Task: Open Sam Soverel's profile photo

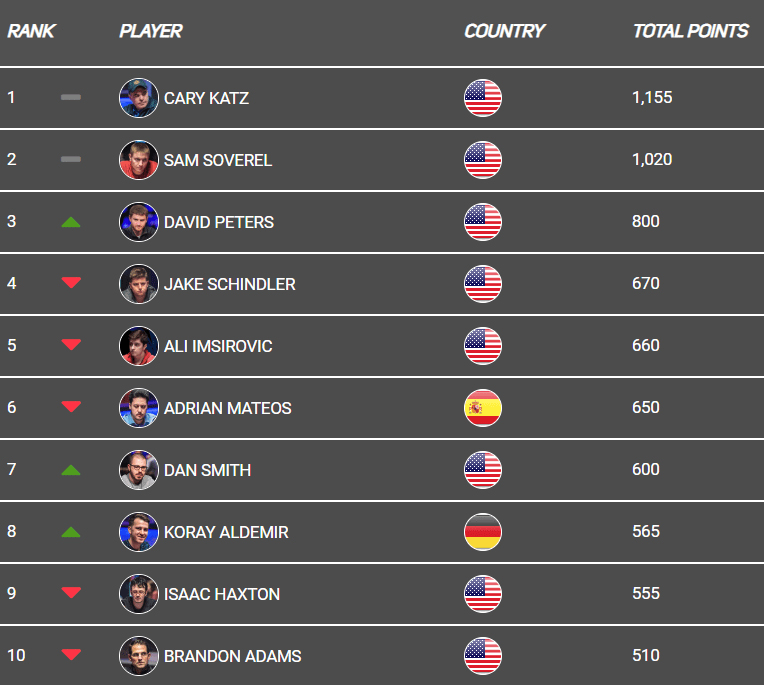Action: tap(139, 160)
